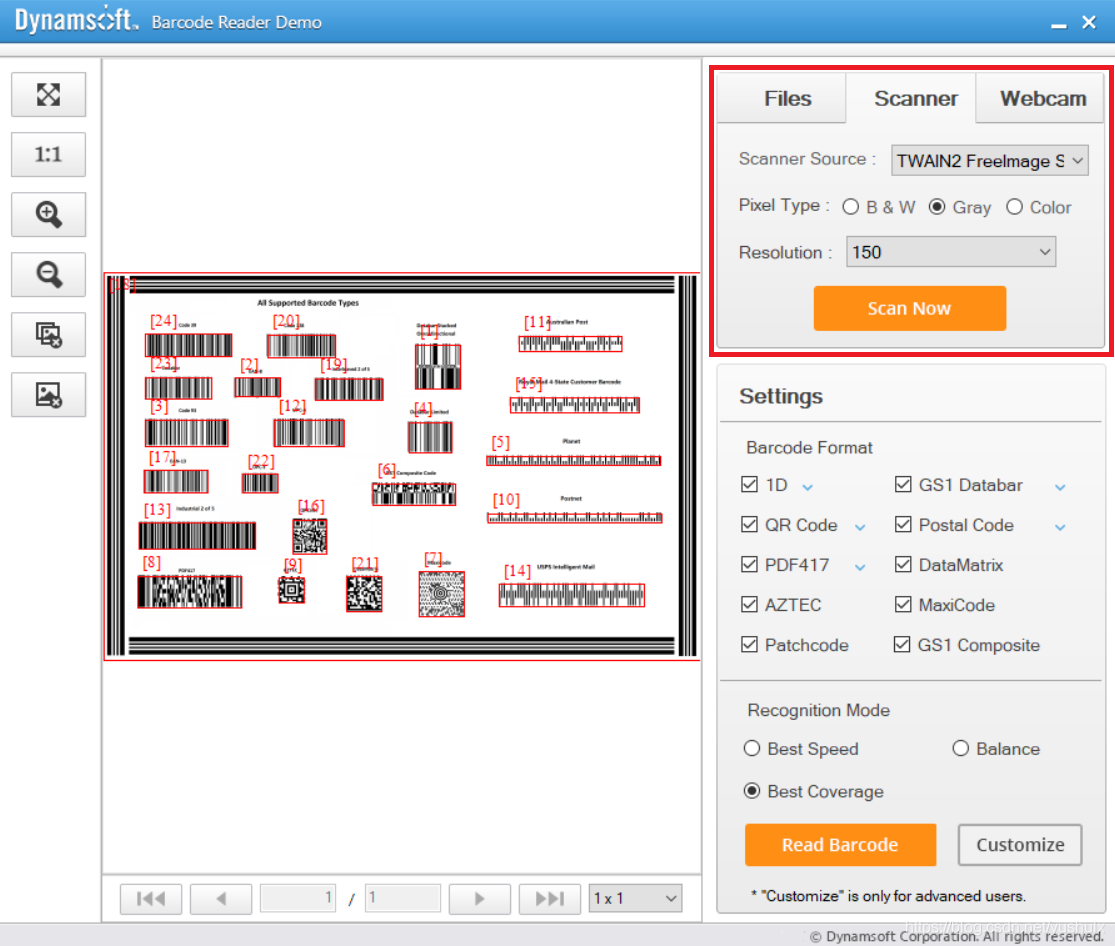The image size is (1115, 946).
Task: Open the 1 x 1 view layout dropdown
Action: pos(635,898)
